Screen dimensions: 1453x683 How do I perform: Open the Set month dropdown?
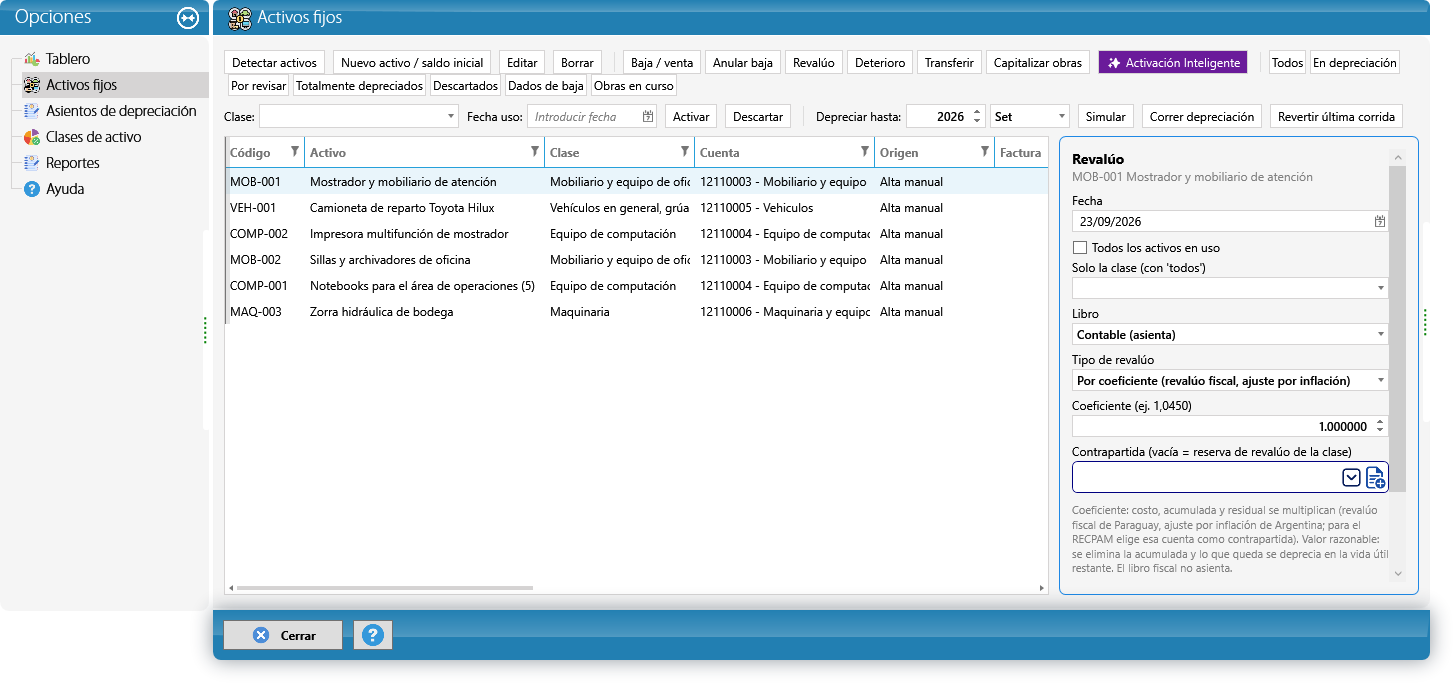click(1061, 117)
